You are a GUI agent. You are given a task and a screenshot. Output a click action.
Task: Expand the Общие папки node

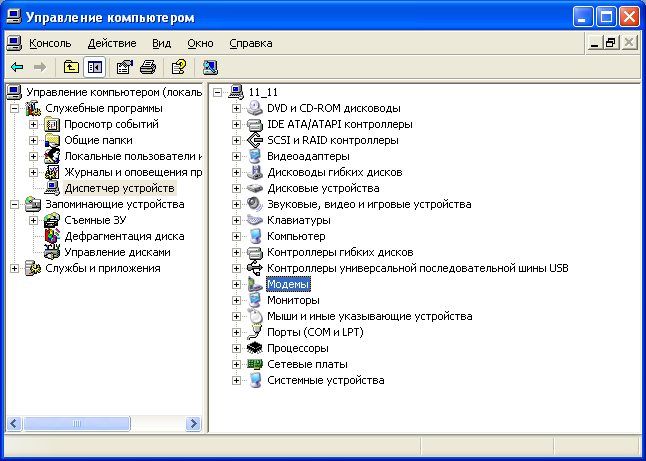click(33, 140)
